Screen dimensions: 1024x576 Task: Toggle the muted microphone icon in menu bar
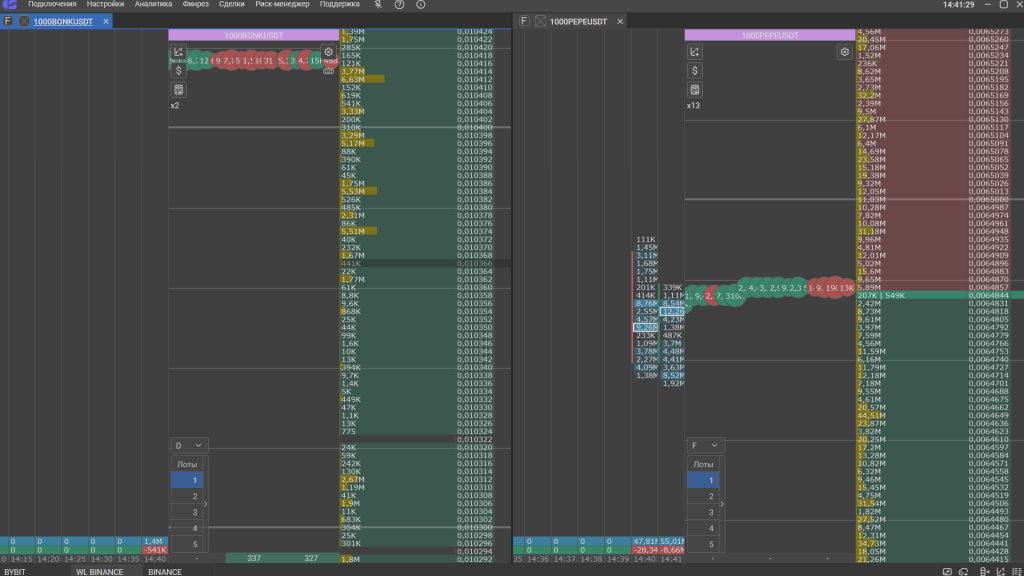tap(379, 5)
